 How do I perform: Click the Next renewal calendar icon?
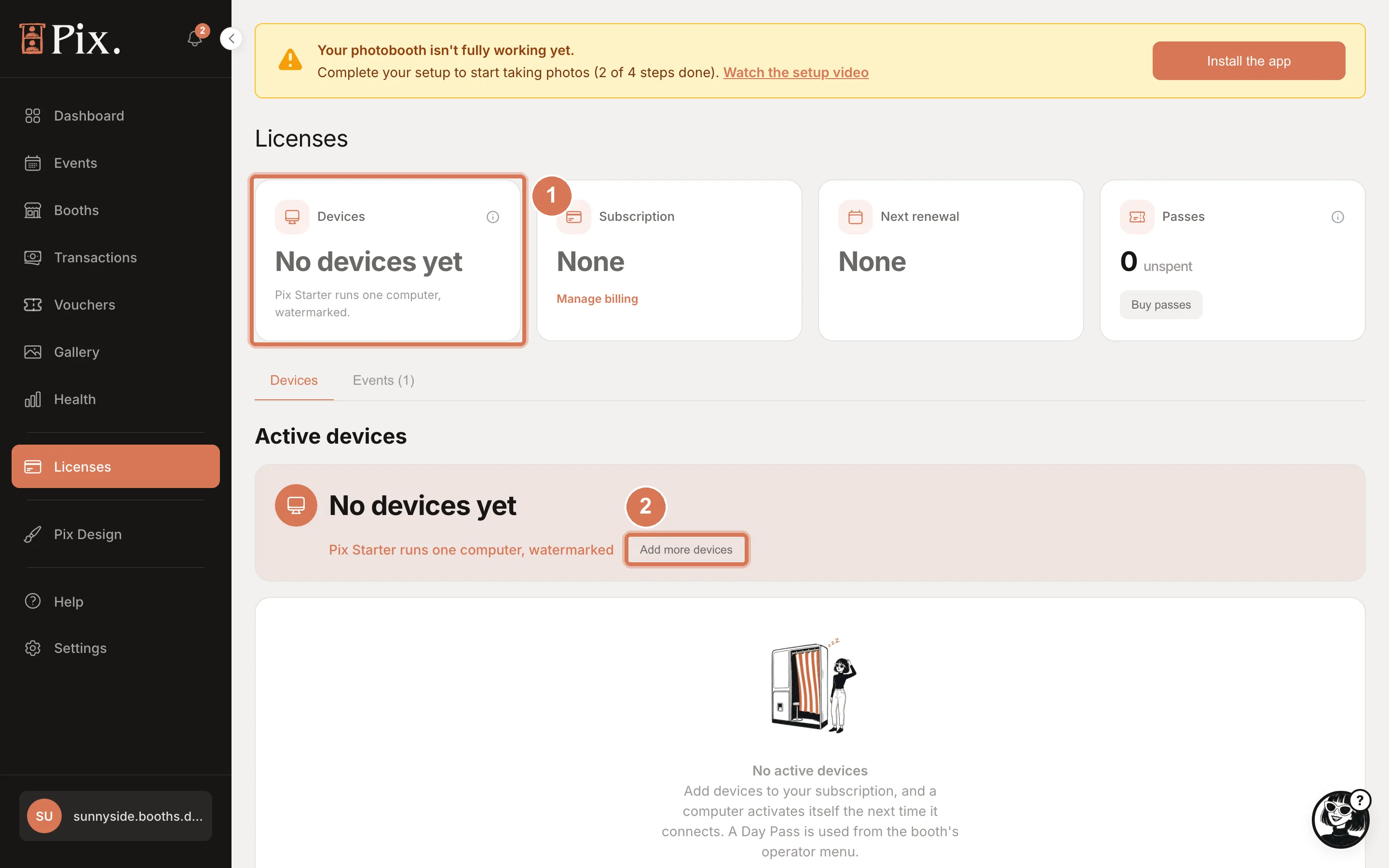(855, 217)
